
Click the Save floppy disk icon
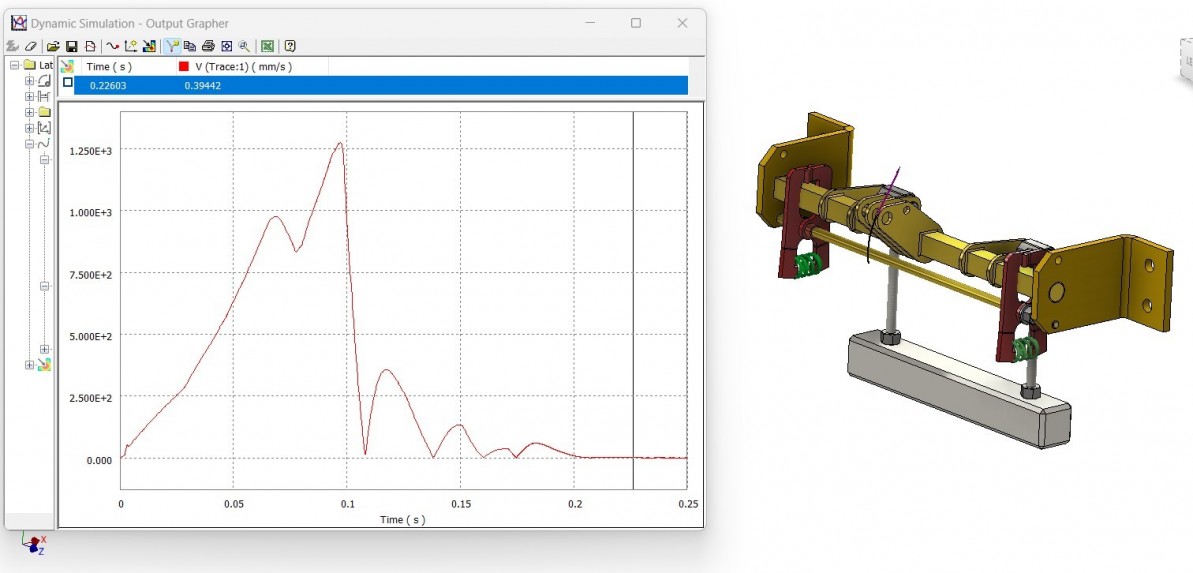[x=72, y=46]
